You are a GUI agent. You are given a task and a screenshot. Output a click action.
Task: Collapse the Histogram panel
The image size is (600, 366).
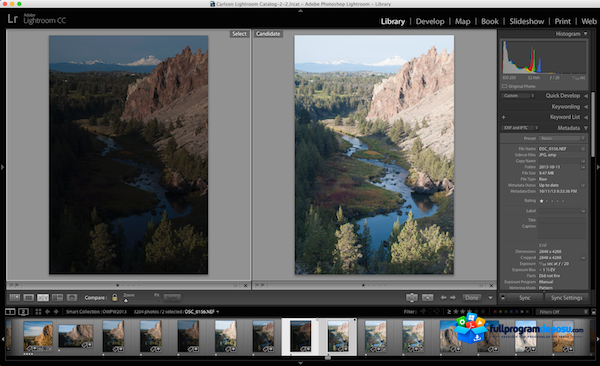pyautogui.click(x=585, y=34)
